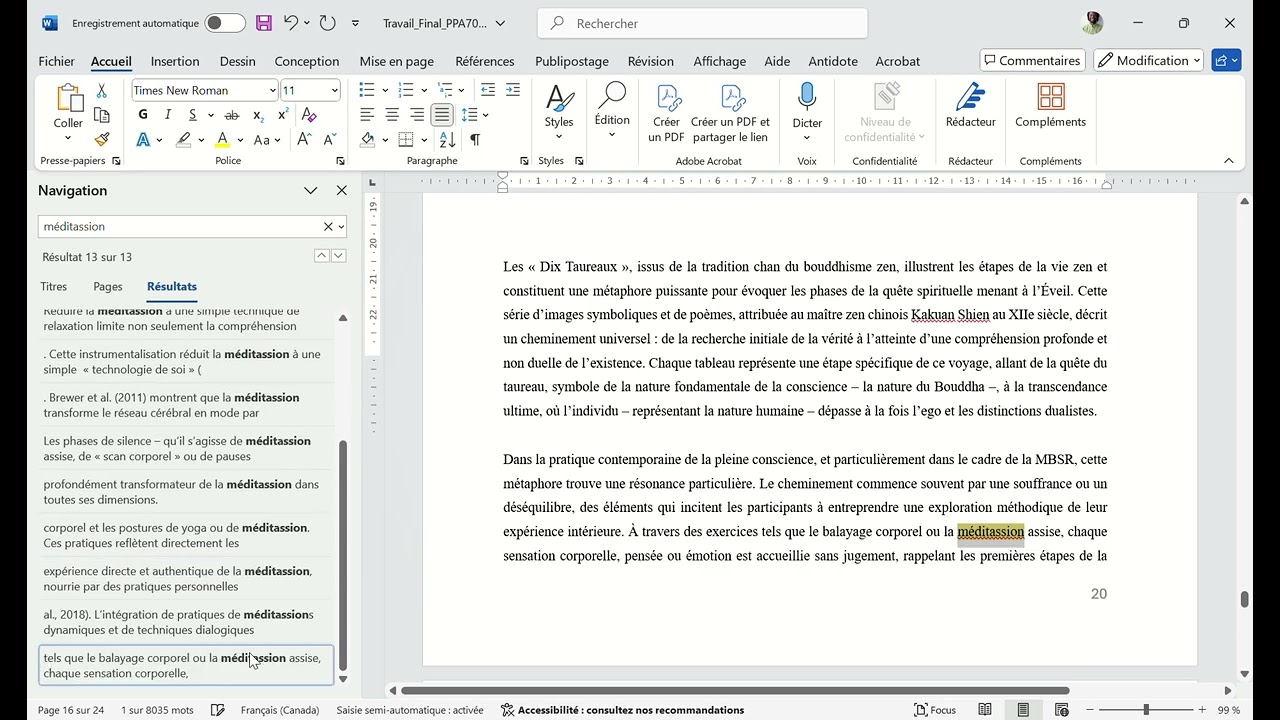Expand the font size 11 dropdown
The width and height of the screenshot is (1280, 720).
(x=334, y=90)
